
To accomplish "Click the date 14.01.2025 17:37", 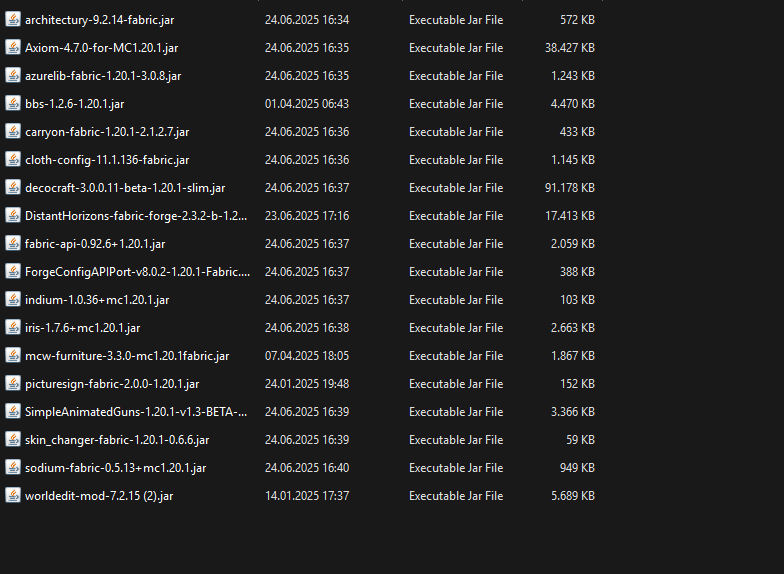I will point(307,496).
